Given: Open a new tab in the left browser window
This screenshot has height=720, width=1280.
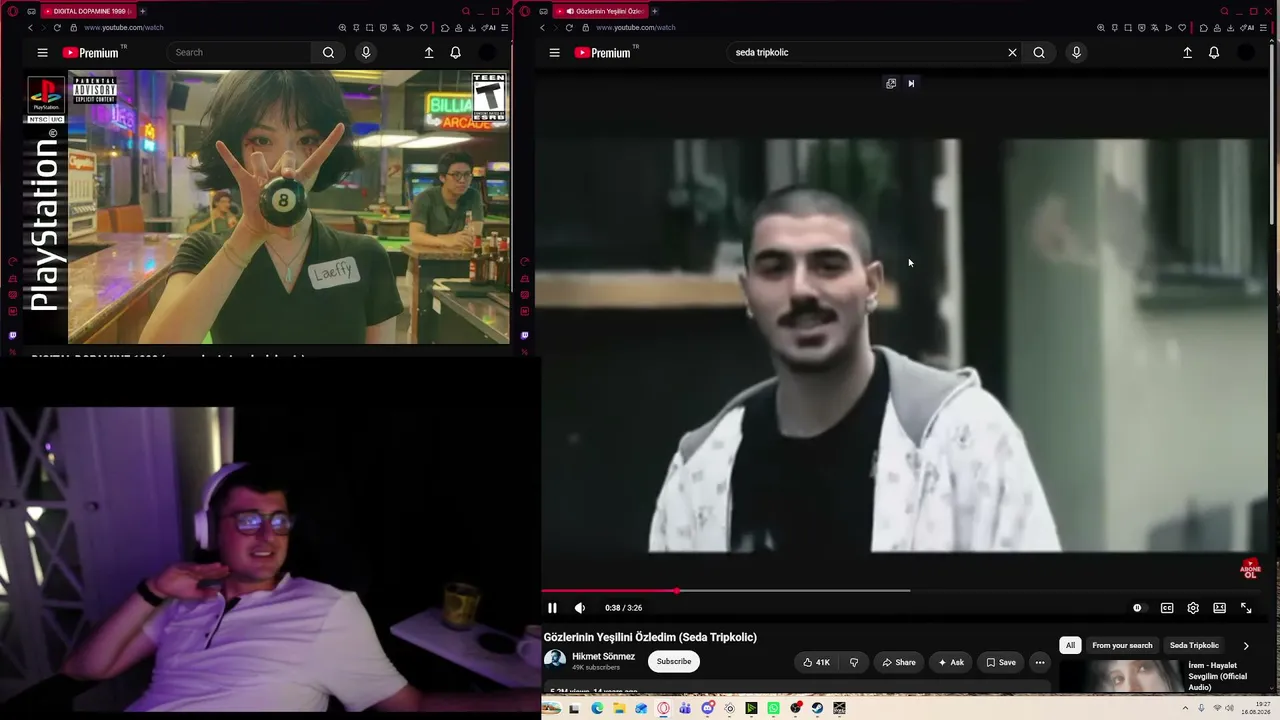Looking at the screenshot, I should (x=142, y=11).
